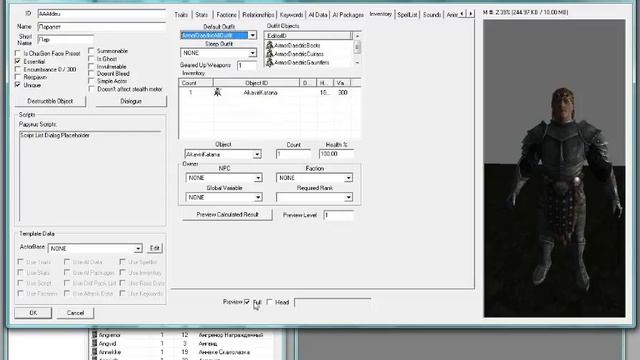The width and height of the screenshot is (640, 360).
Task: Click the Name input field
Action: 102,27
